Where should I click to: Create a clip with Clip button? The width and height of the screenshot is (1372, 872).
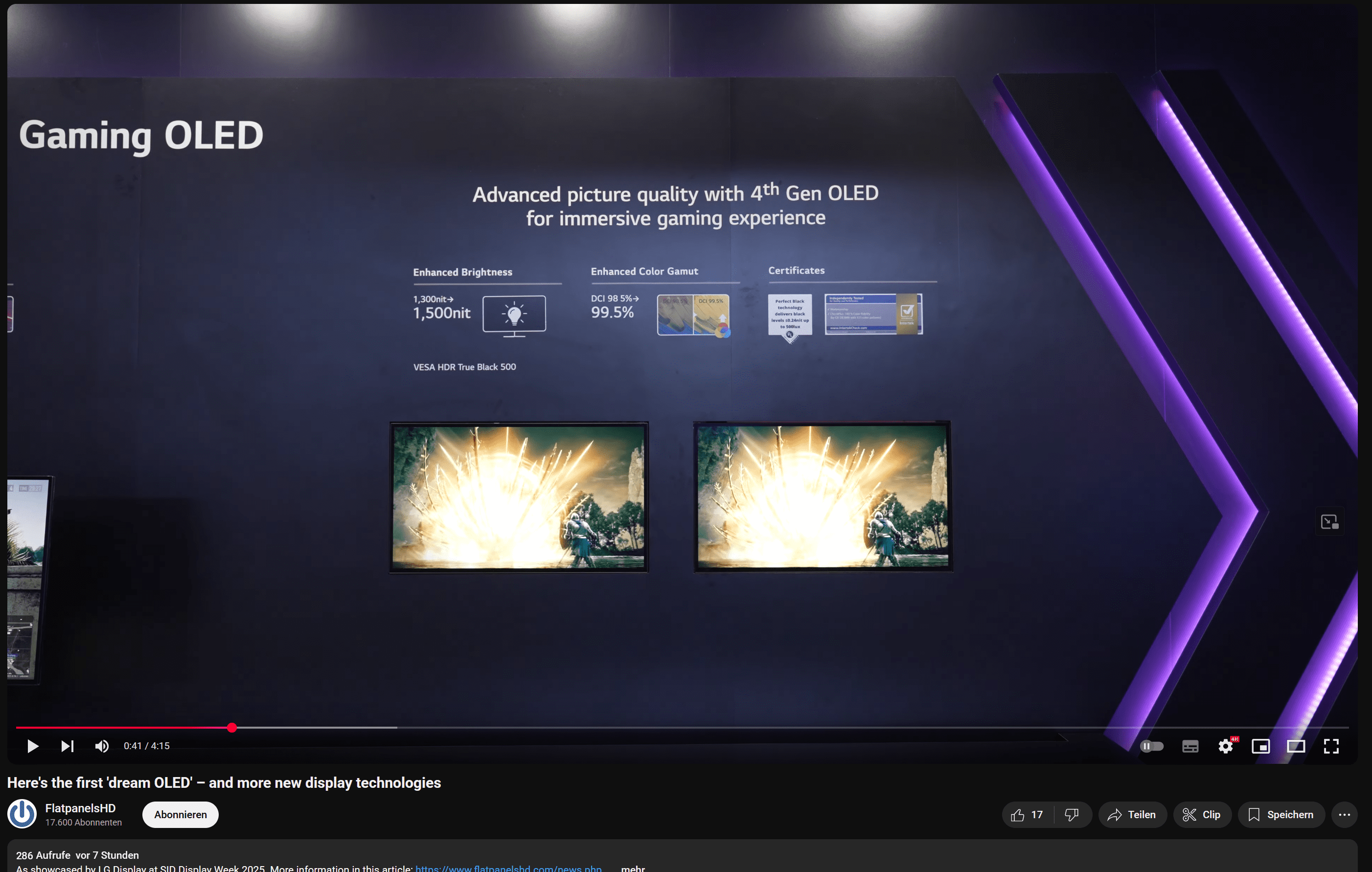(x=1202, y=815)
